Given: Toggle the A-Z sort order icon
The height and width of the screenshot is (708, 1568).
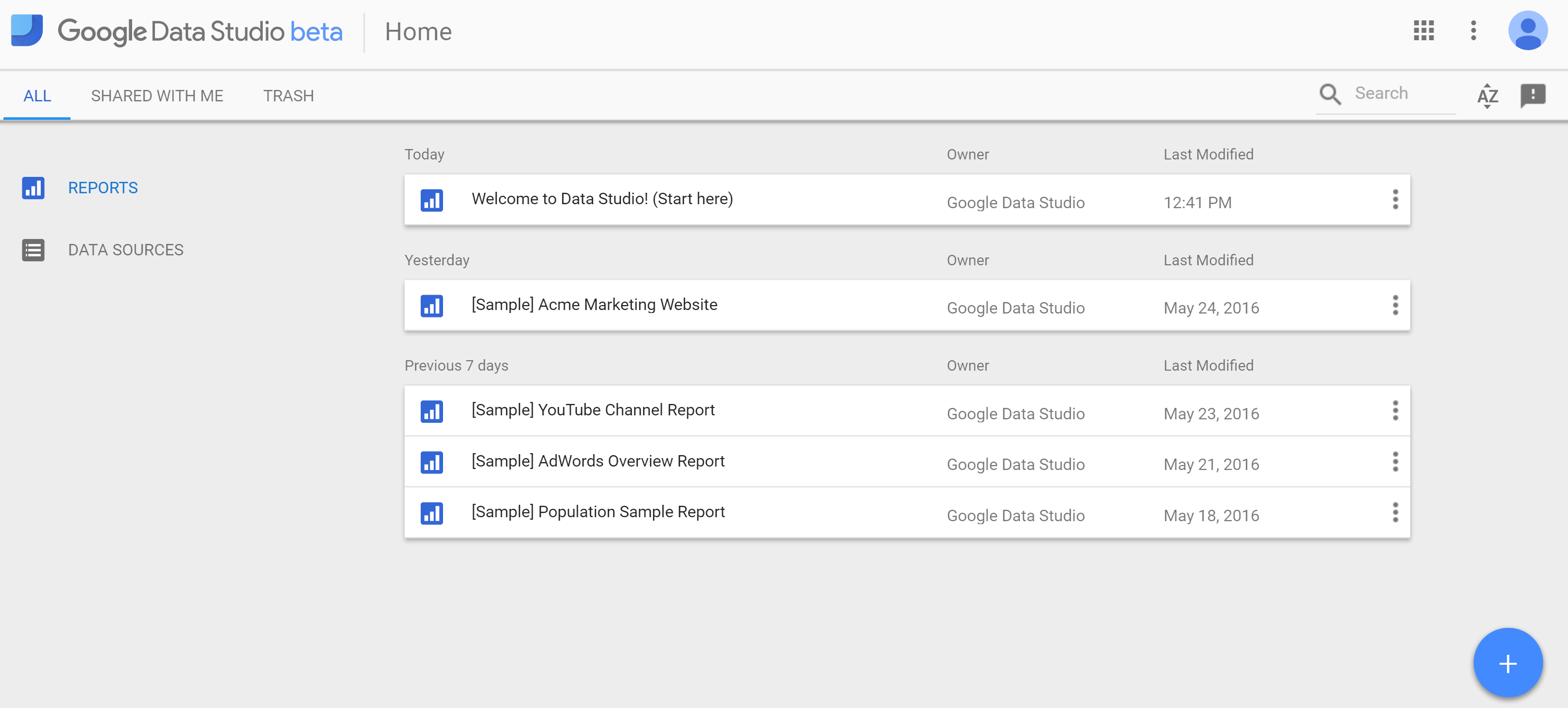Looking at the screenshot, I should (1487, 95).
